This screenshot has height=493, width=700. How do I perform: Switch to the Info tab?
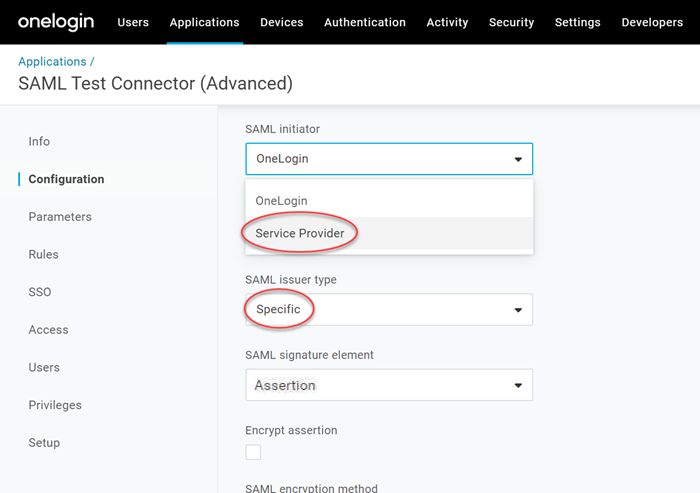point(39,142)
